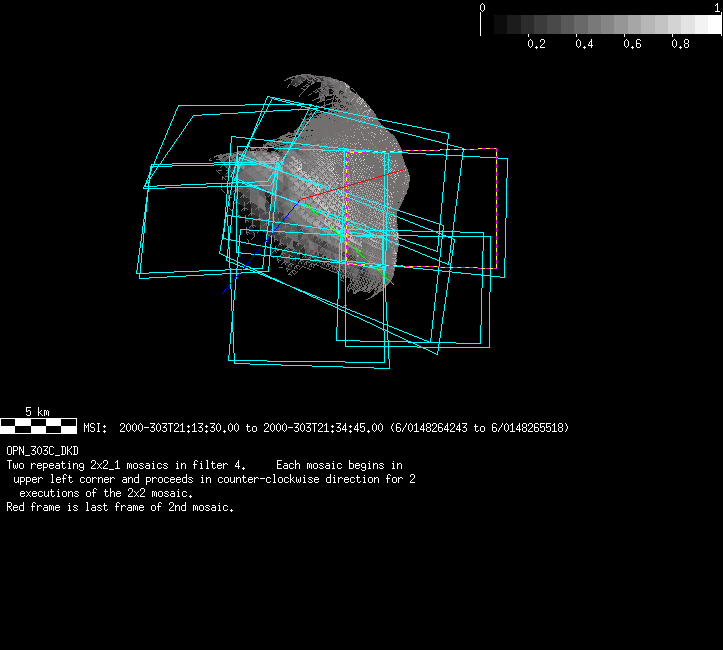The image size is (723, 650).
Task: Click the MSI label beside the scale bar
Action: (x=94, y=428)
